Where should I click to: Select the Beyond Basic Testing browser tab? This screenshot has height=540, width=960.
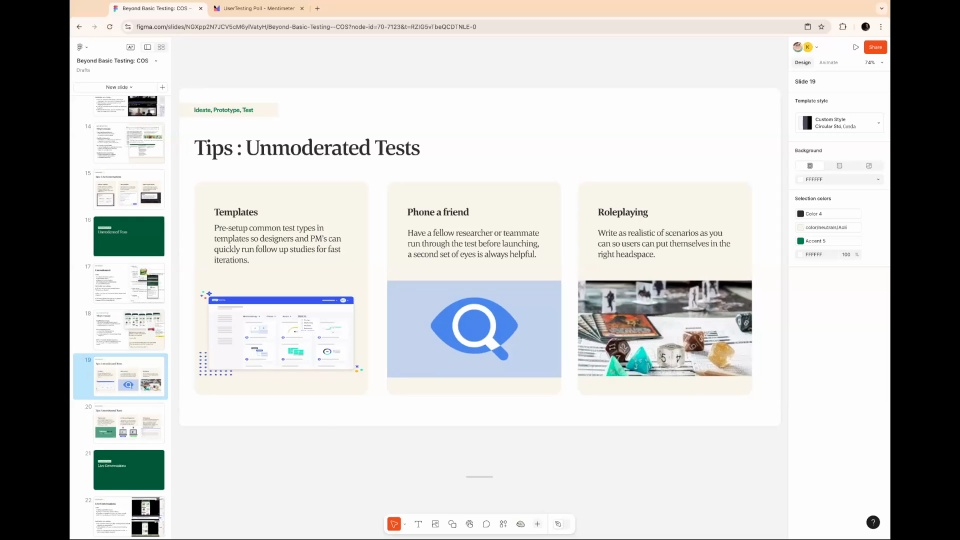click(157, 9)
